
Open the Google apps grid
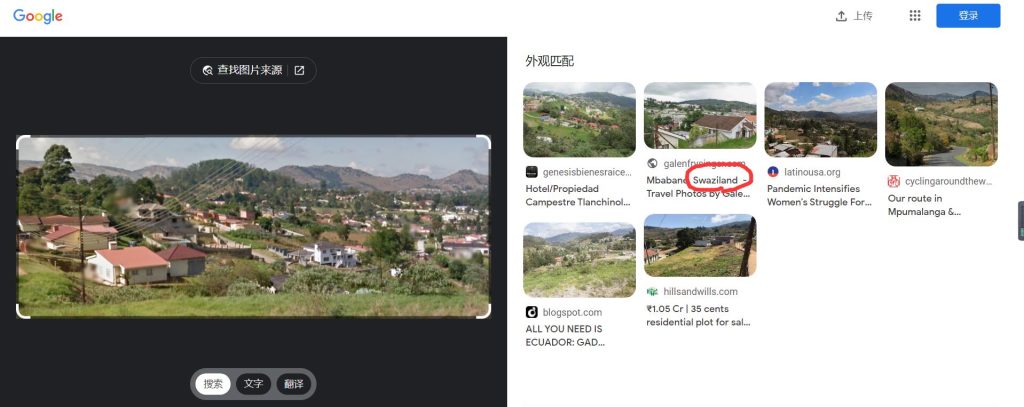pos(914,16)
